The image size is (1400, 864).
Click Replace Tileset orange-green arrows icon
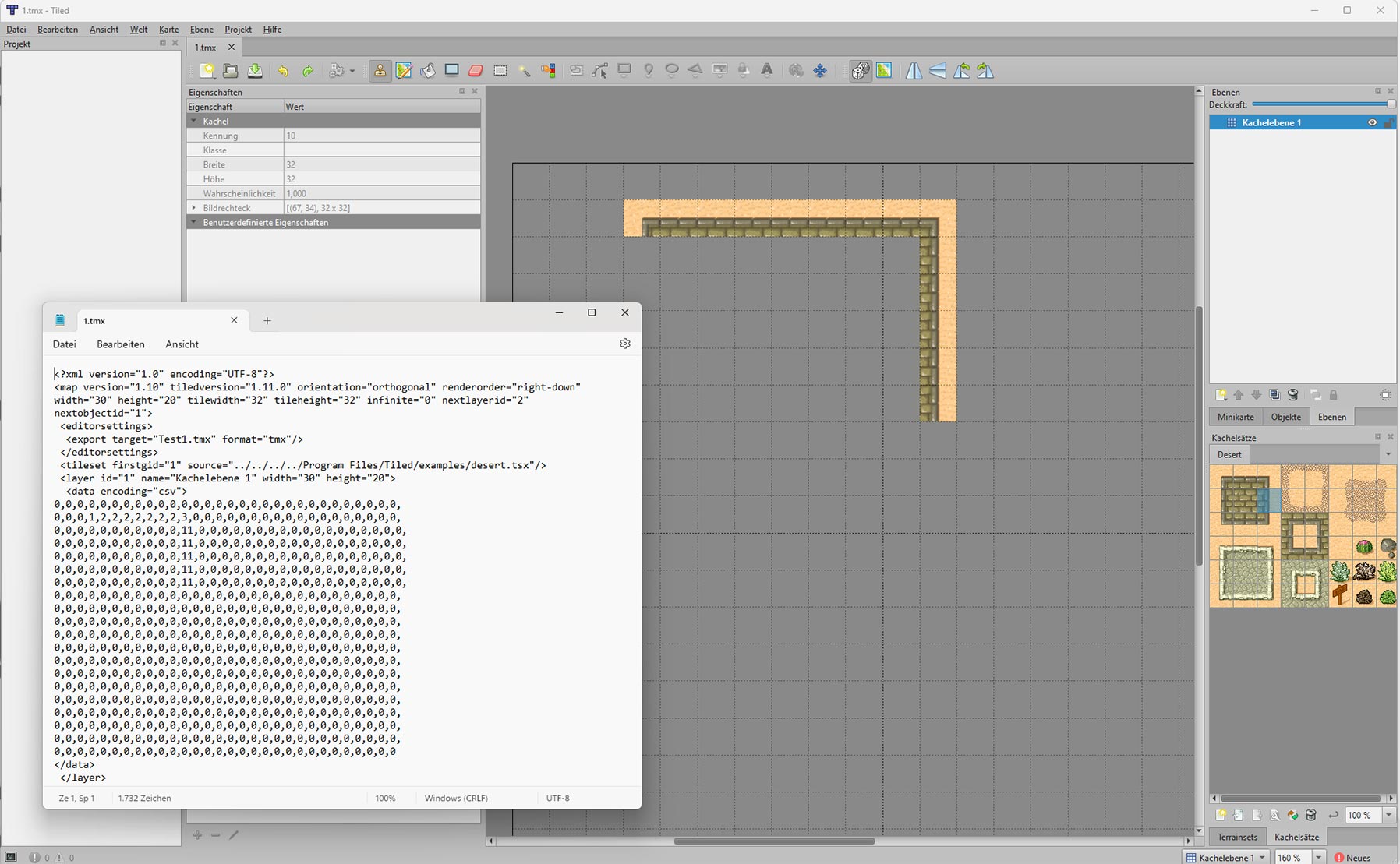point(1293,815)
